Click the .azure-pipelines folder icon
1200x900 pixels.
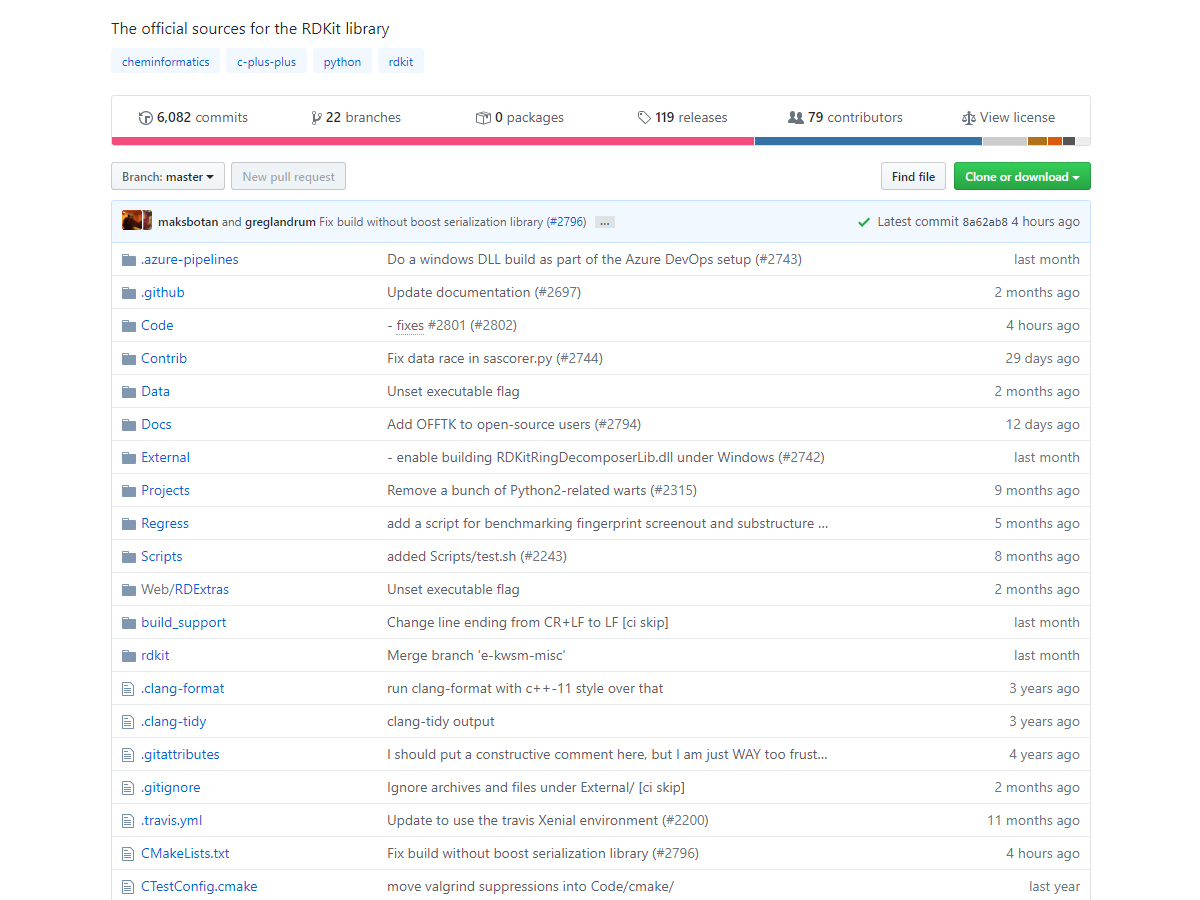tap(128, 260)
